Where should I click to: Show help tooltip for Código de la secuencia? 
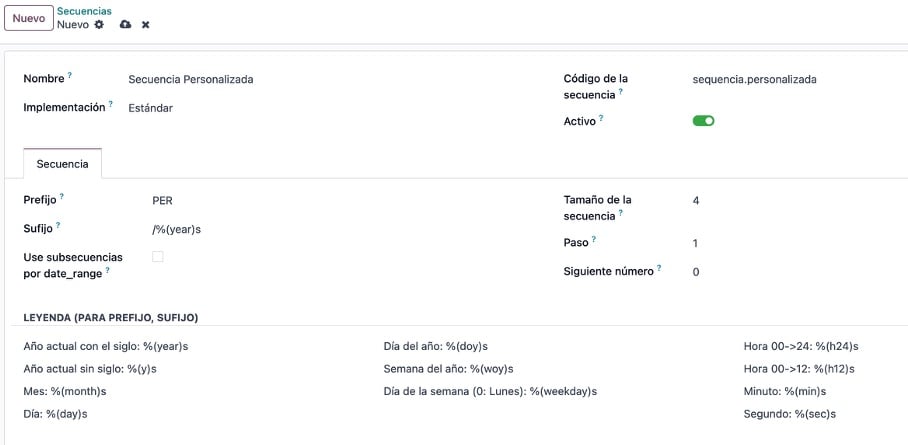coord(620,91)
